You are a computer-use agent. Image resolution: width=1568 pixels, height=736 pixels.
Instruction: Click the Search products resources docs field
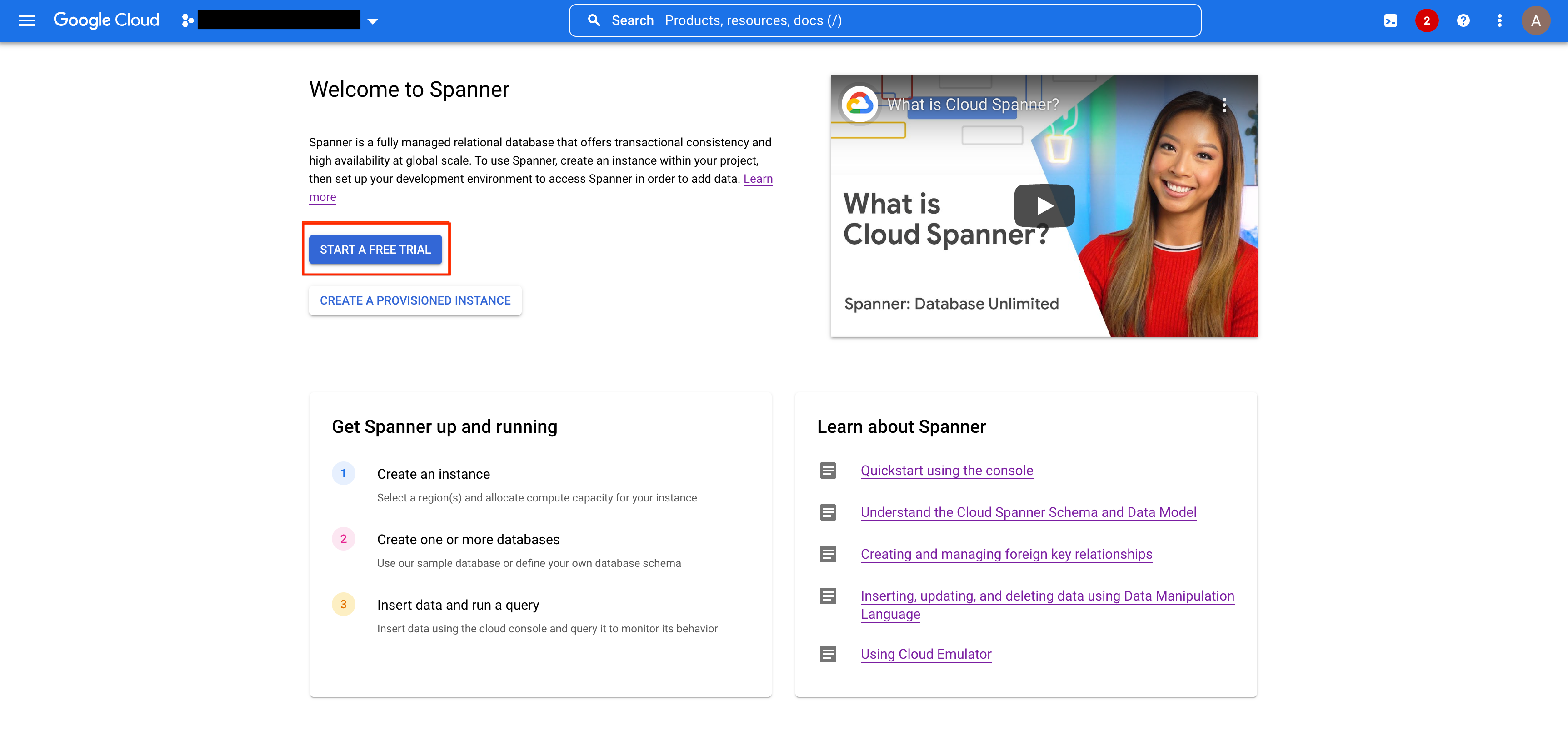pyautogui.click(x=884, y=20)
